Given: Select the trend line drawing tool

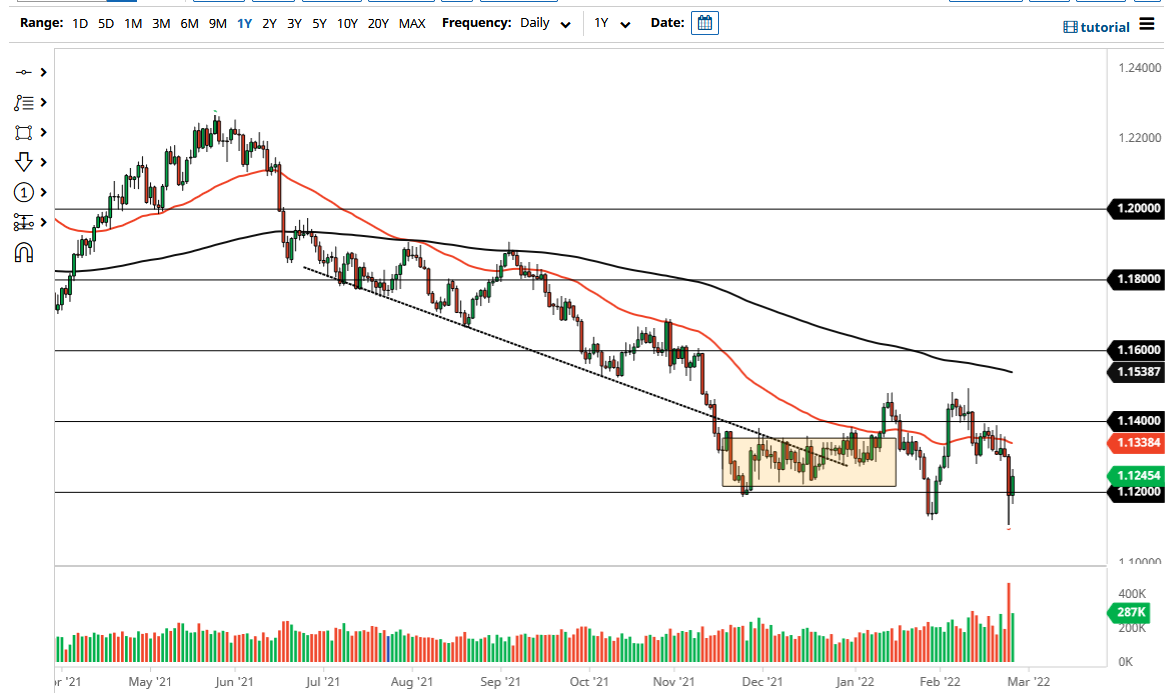Looking at the screenshot, I should (x=25, y=72).
